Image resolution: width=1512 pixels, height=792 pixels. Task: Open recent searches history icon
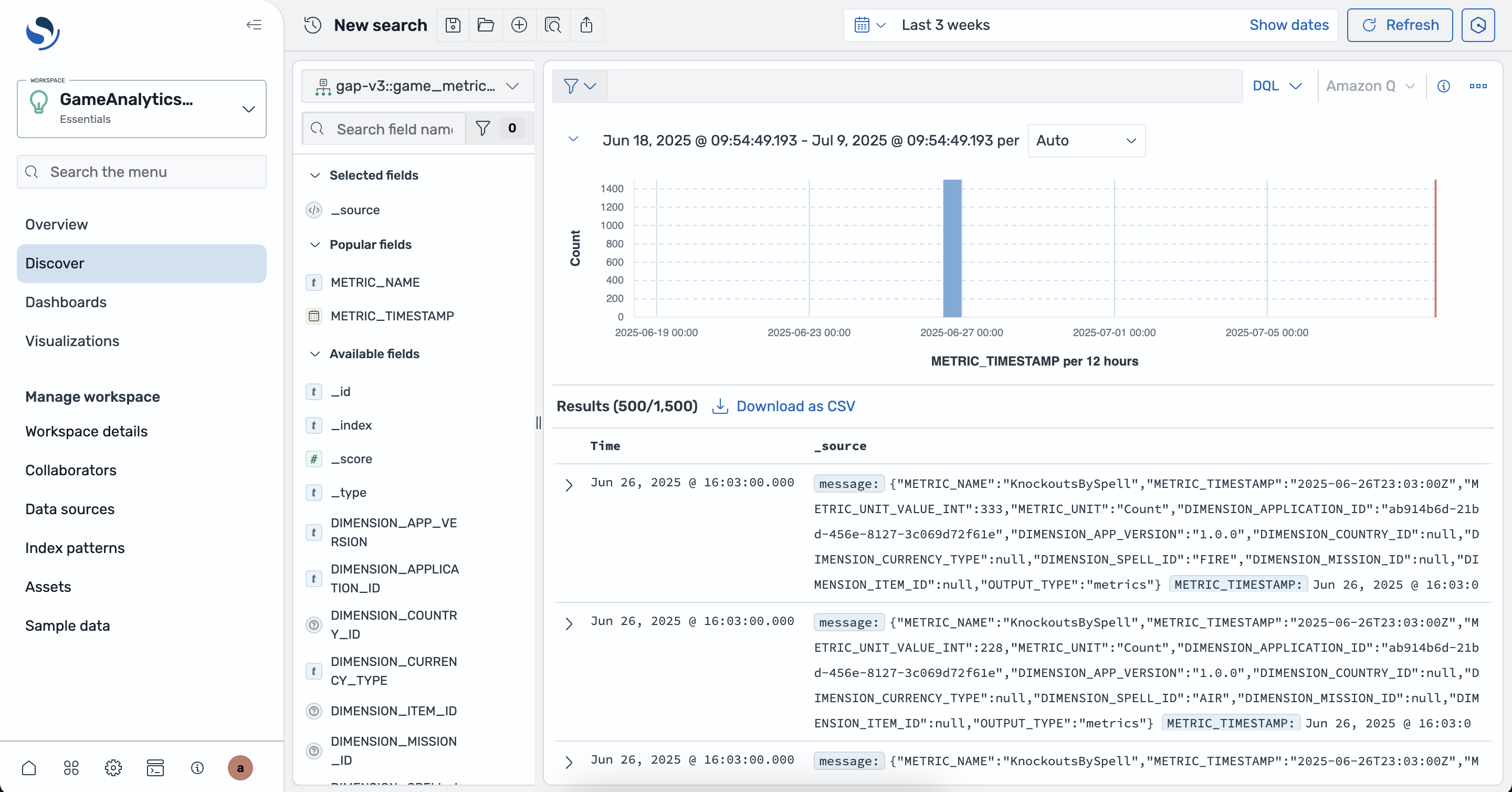[313, 25]
